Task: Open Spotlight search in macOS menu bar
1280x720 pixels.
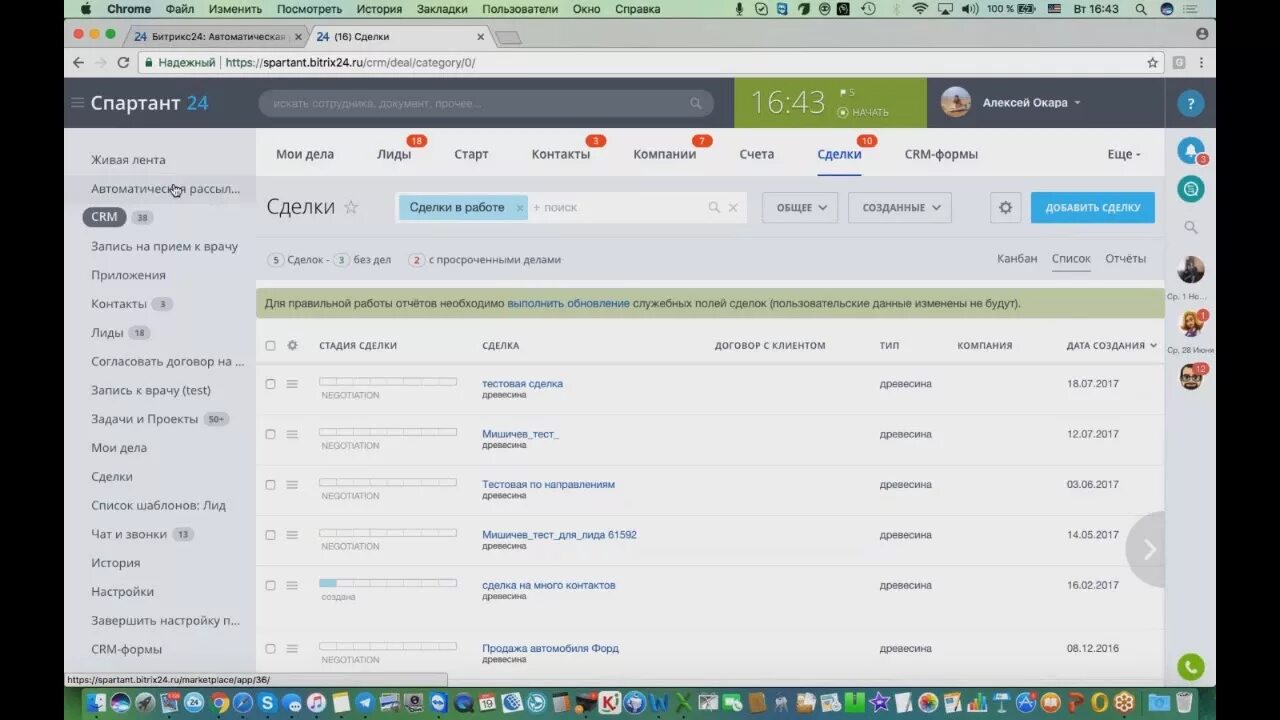Action: (x=1141, y=9)
